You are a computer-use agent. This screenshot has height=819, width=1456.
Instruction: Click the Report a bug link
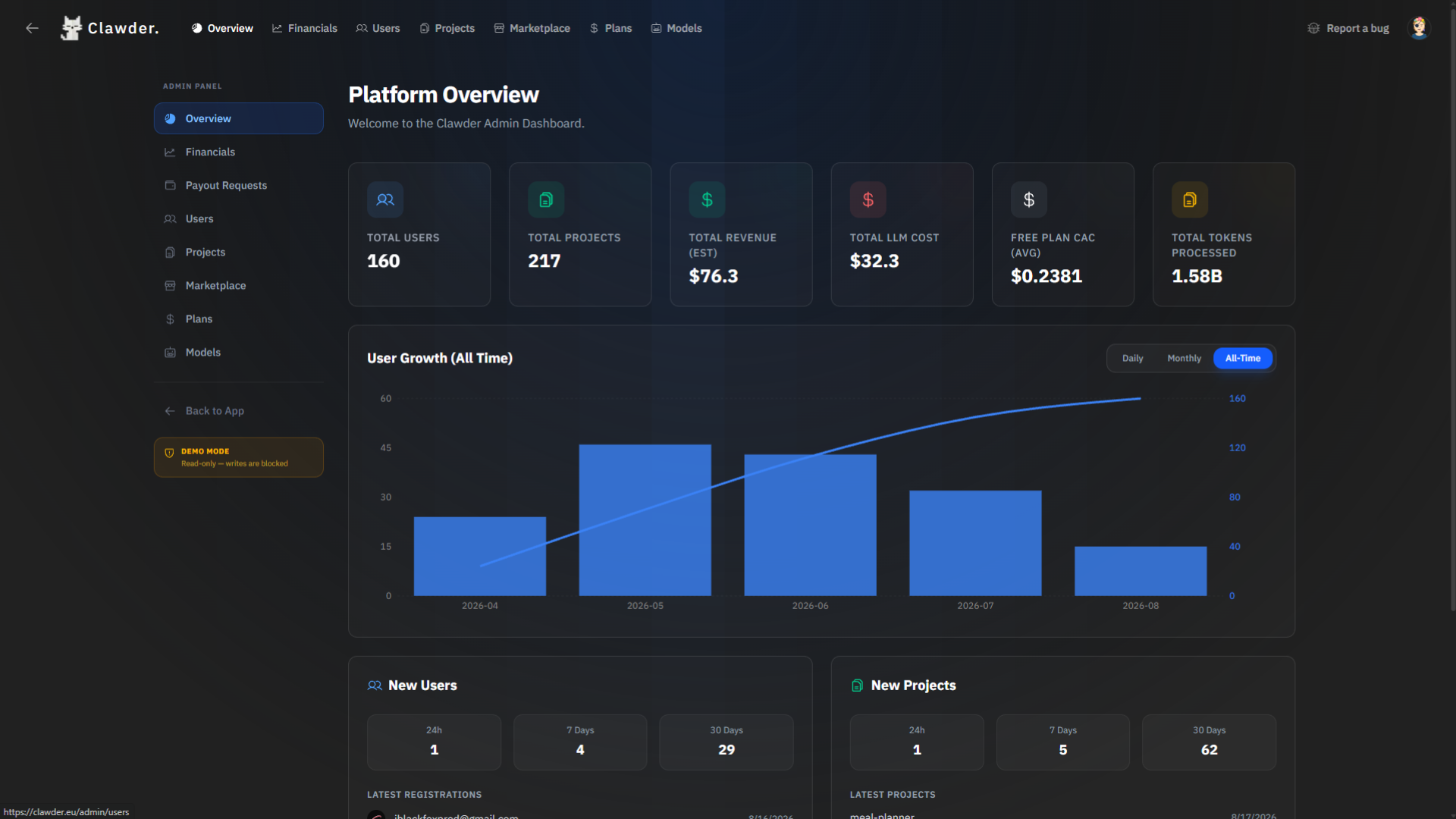1348,28
